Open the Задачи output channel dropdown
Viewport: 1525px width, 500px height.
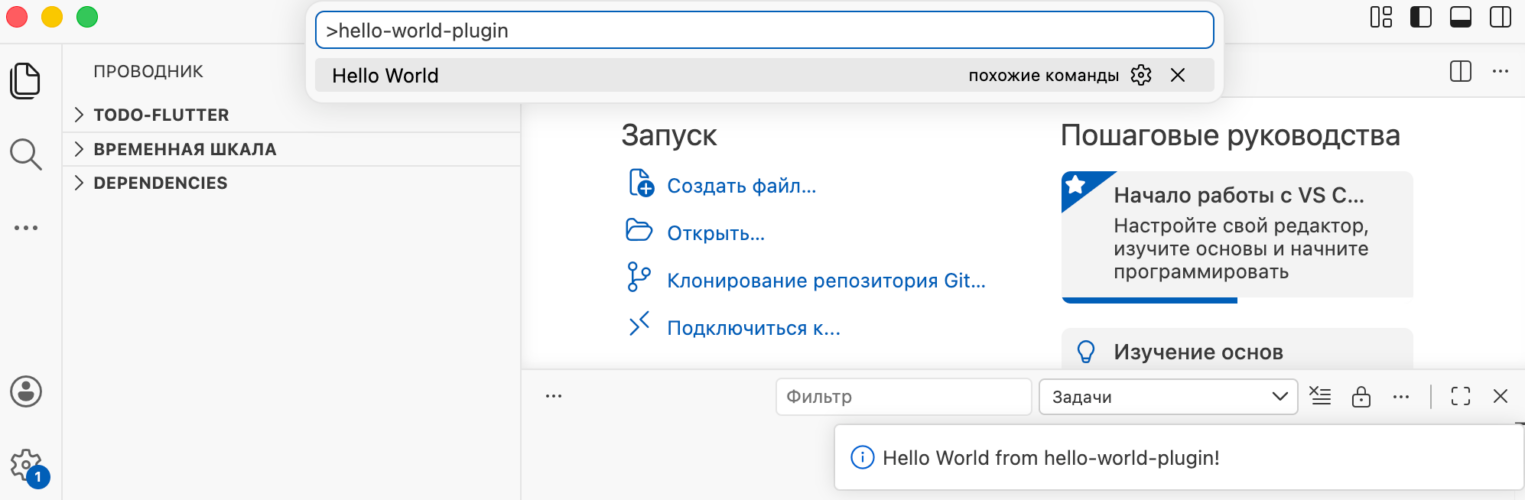(1168, 397)
